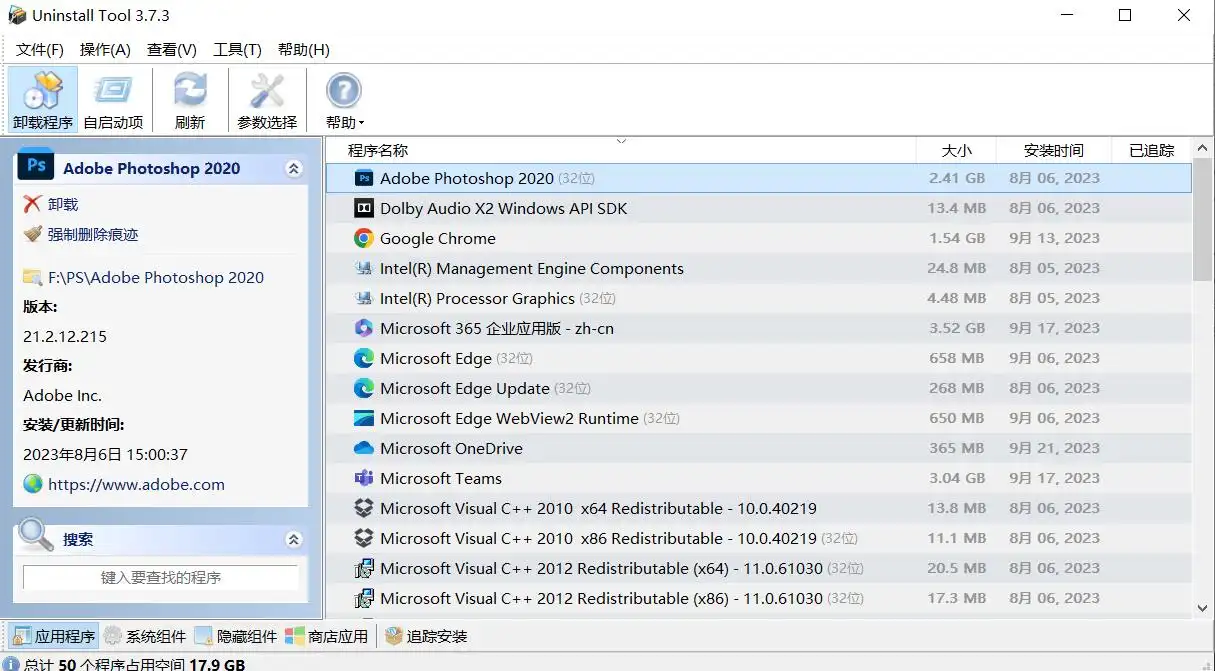
Task: Click the status bar info icon
Action: click(x=11, y=664)
